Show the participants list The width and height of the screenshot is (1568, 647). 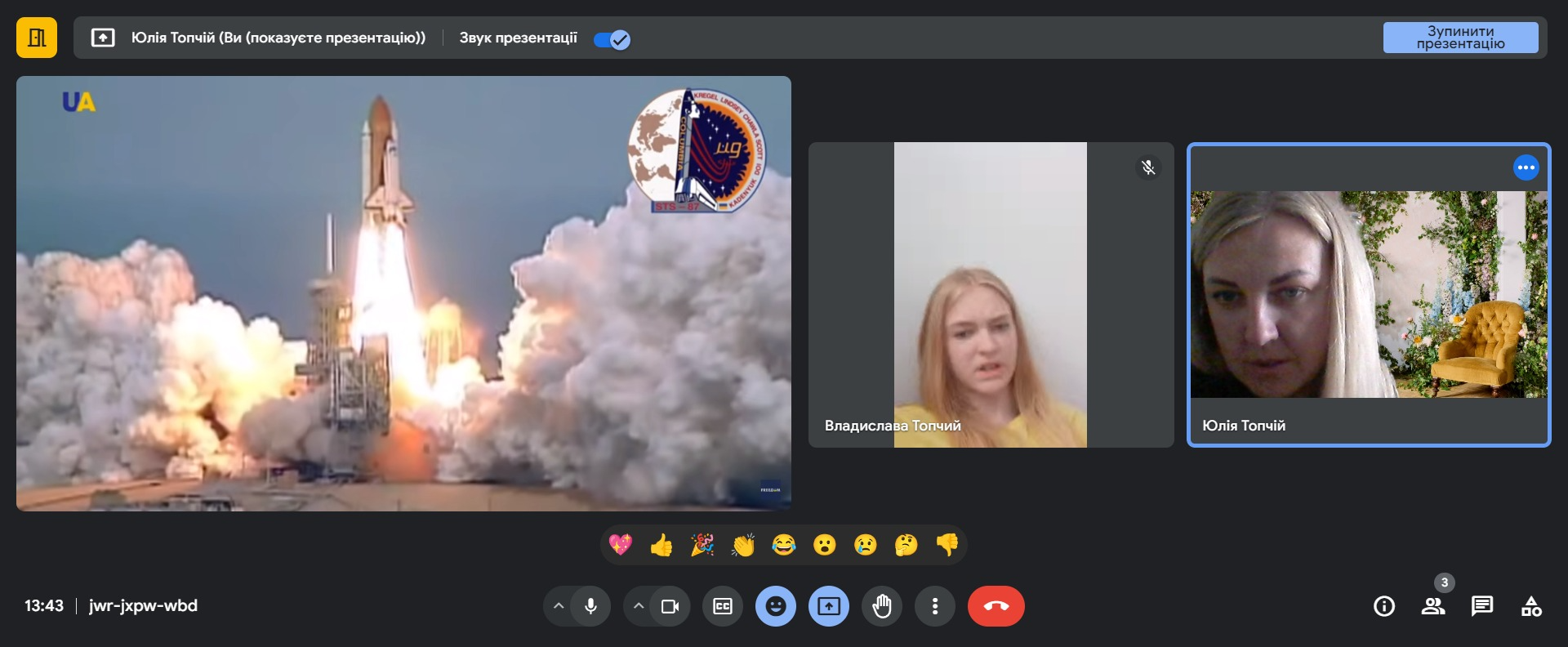(1432, 606)
